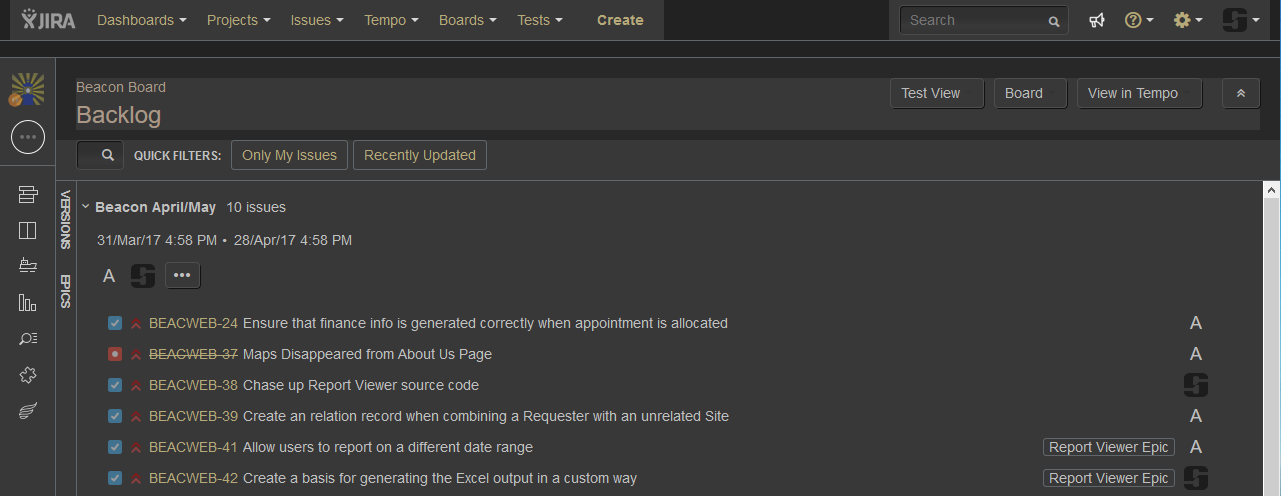Image resolution: width=1281 pixels, height=496 pixels.
Task: Open the Backlog icon in the sidebar
Action: [27, 194]
